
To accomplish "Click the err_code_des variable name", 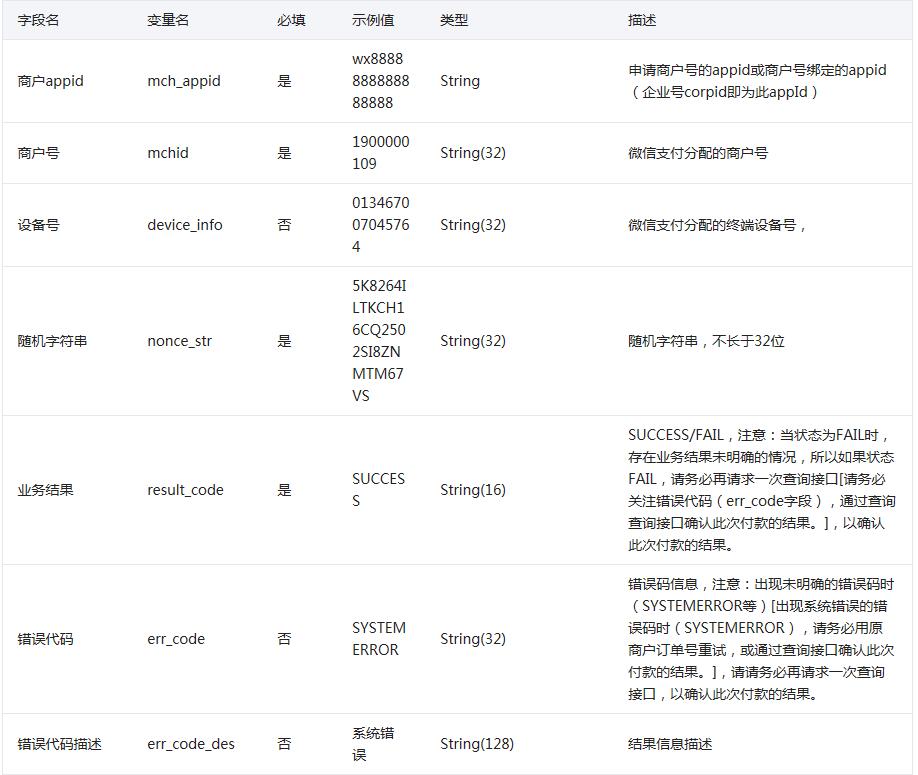I will [191, 744].
